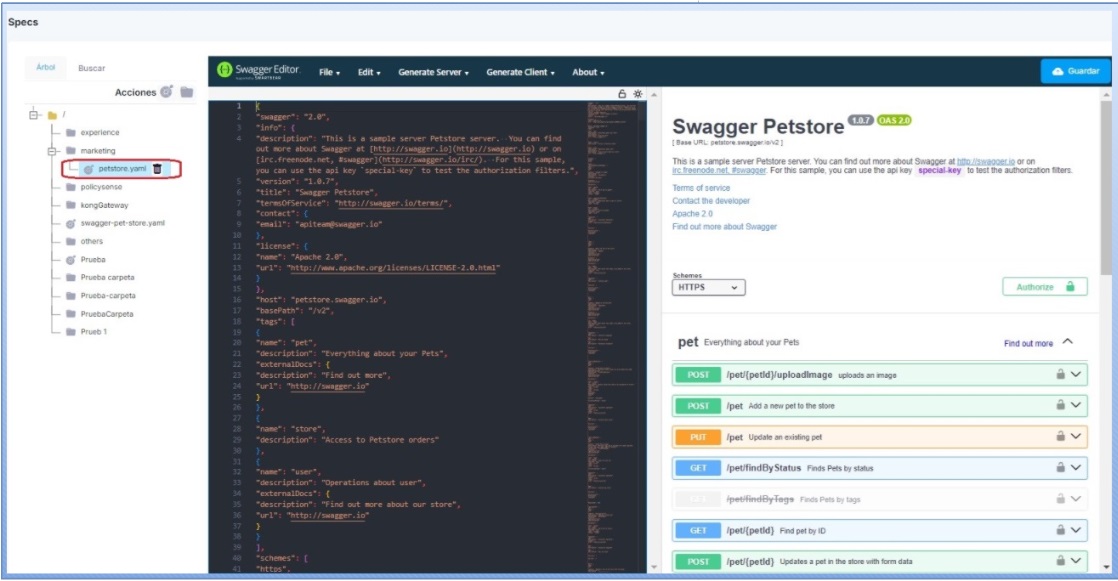Screen dimensions: 1118x581
Task: Select the swagger-pet-store.yaml file in tree
Action: (x=123, y=223)
